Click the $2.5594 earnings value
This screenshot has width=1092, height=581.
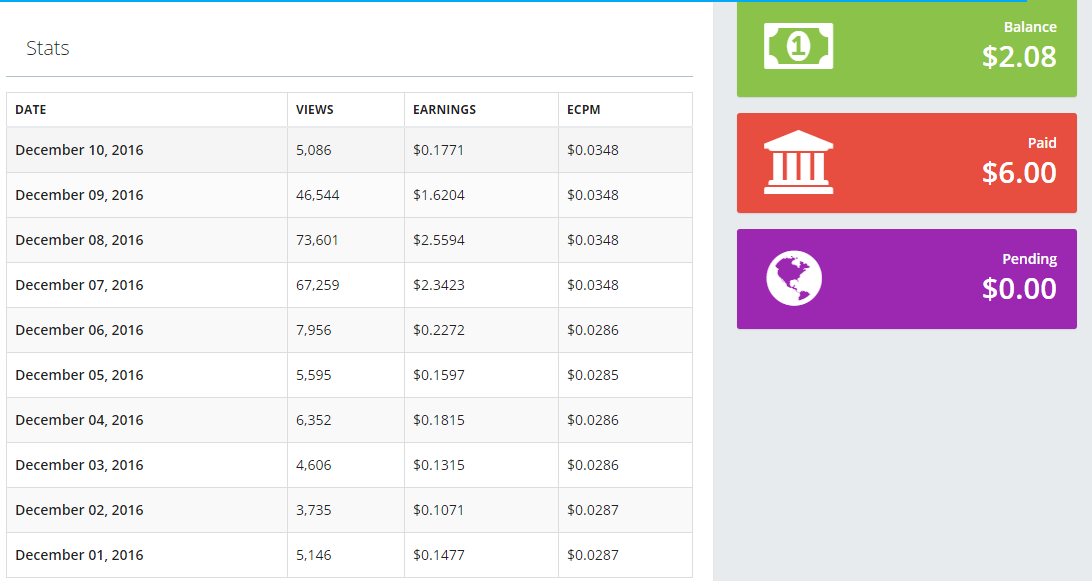click(439, 240)
